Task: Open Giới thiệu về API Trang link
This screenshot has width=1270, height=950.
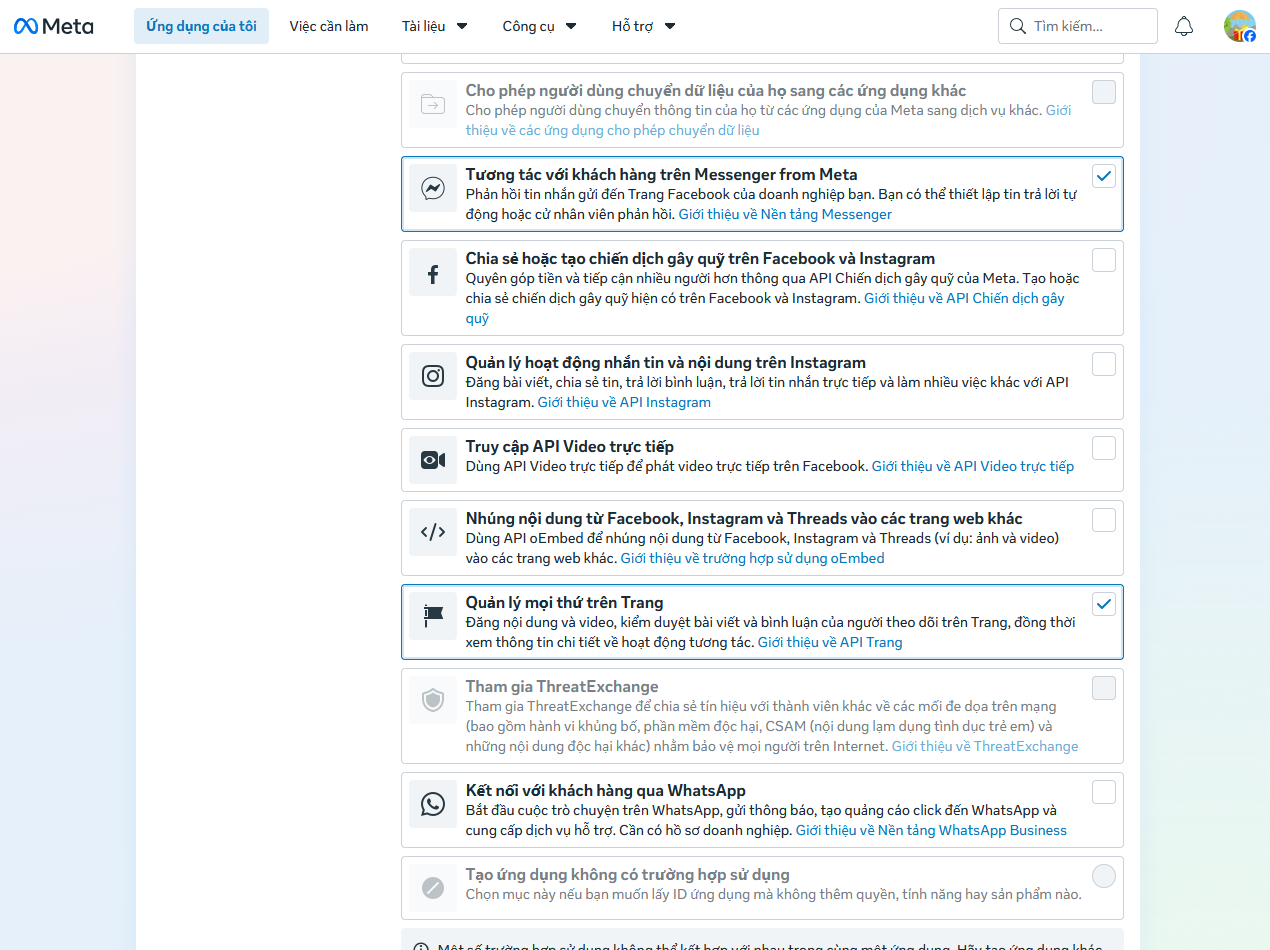Action: 830,642
